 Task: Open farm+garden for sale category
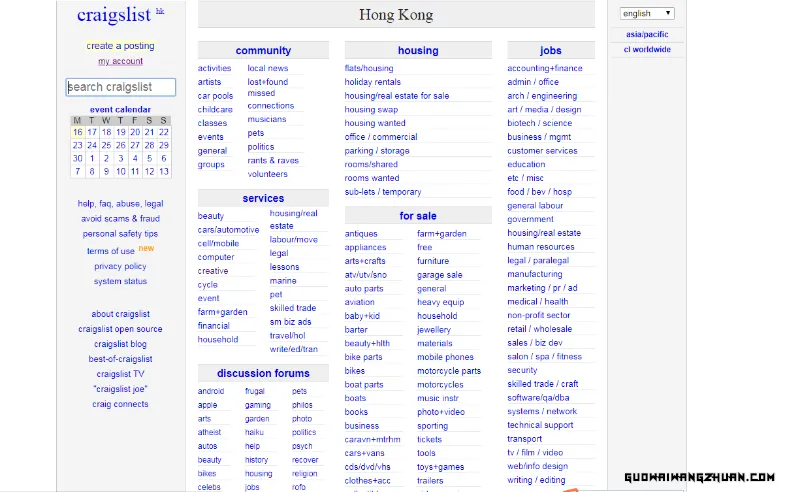click(442, 234)
